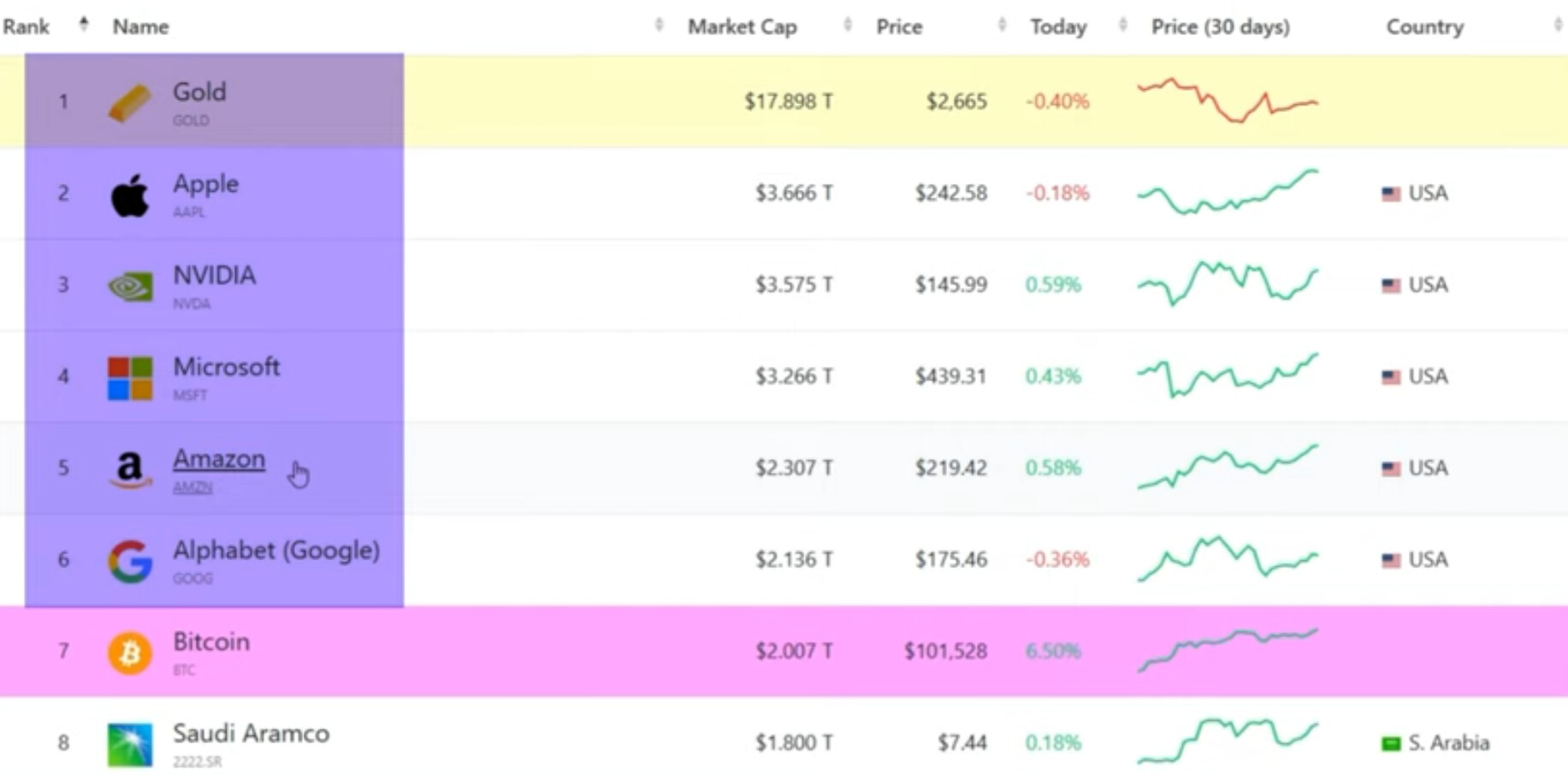Sort by Today column arrow

pos(1123,25)
